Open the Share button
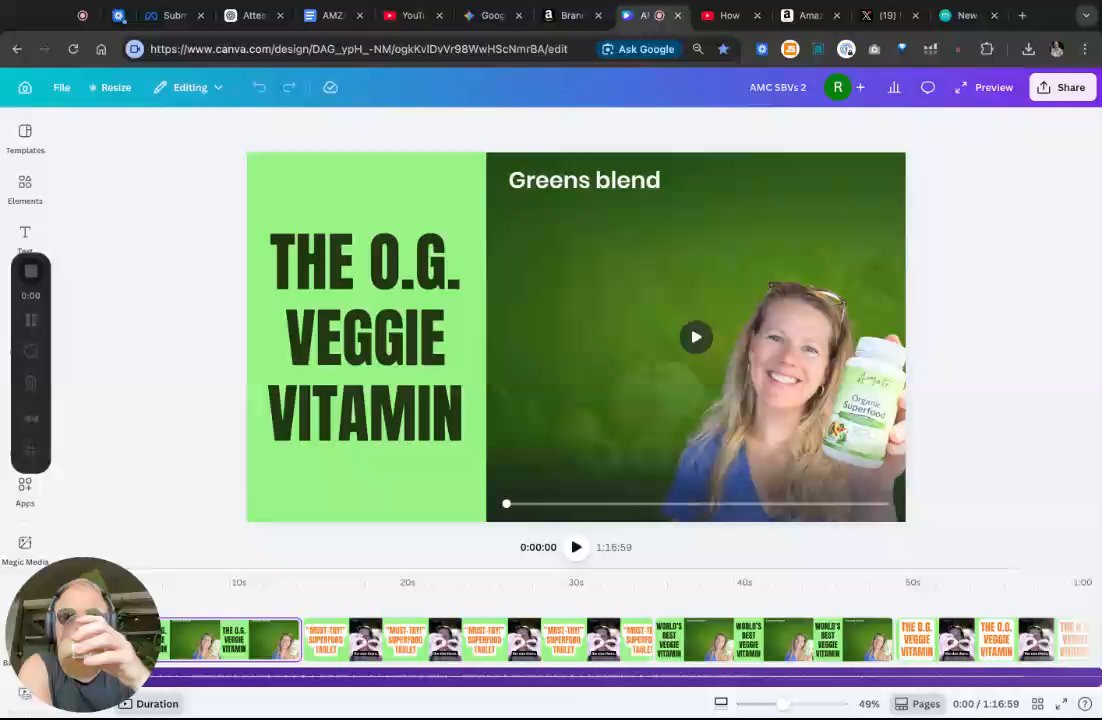This screenshot has width=1102, height=720. pos(1062,87)
